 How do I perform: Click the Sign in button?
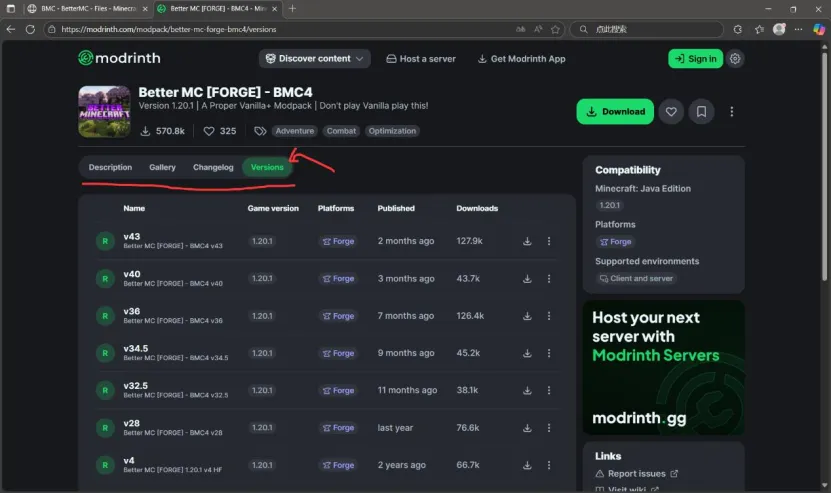[x=695, y=59]
